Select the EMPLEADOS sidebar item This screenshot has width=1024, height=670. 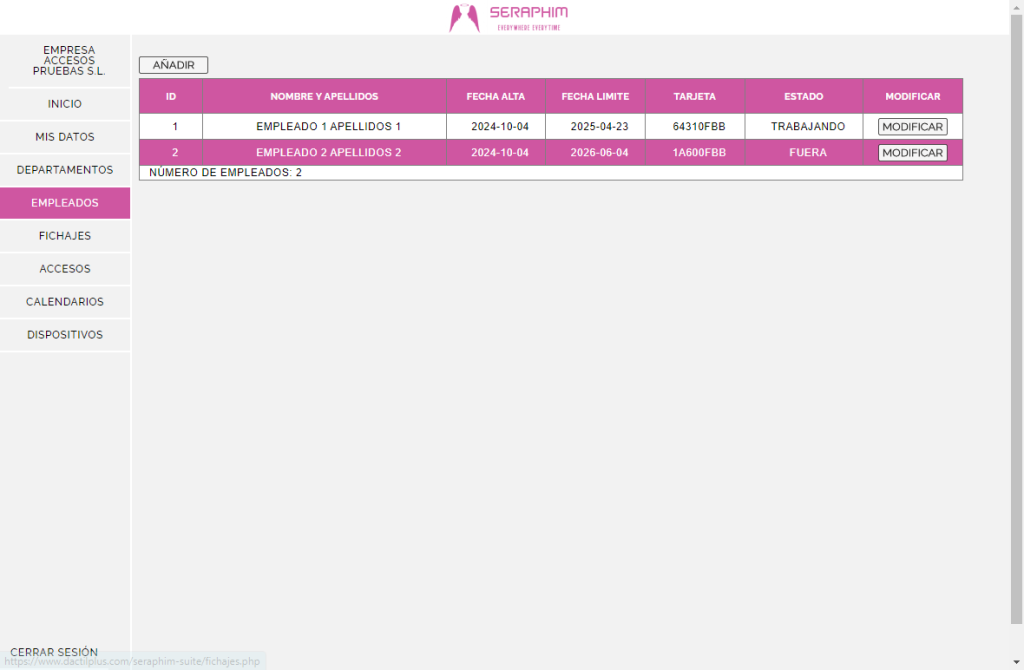(65, 203)
